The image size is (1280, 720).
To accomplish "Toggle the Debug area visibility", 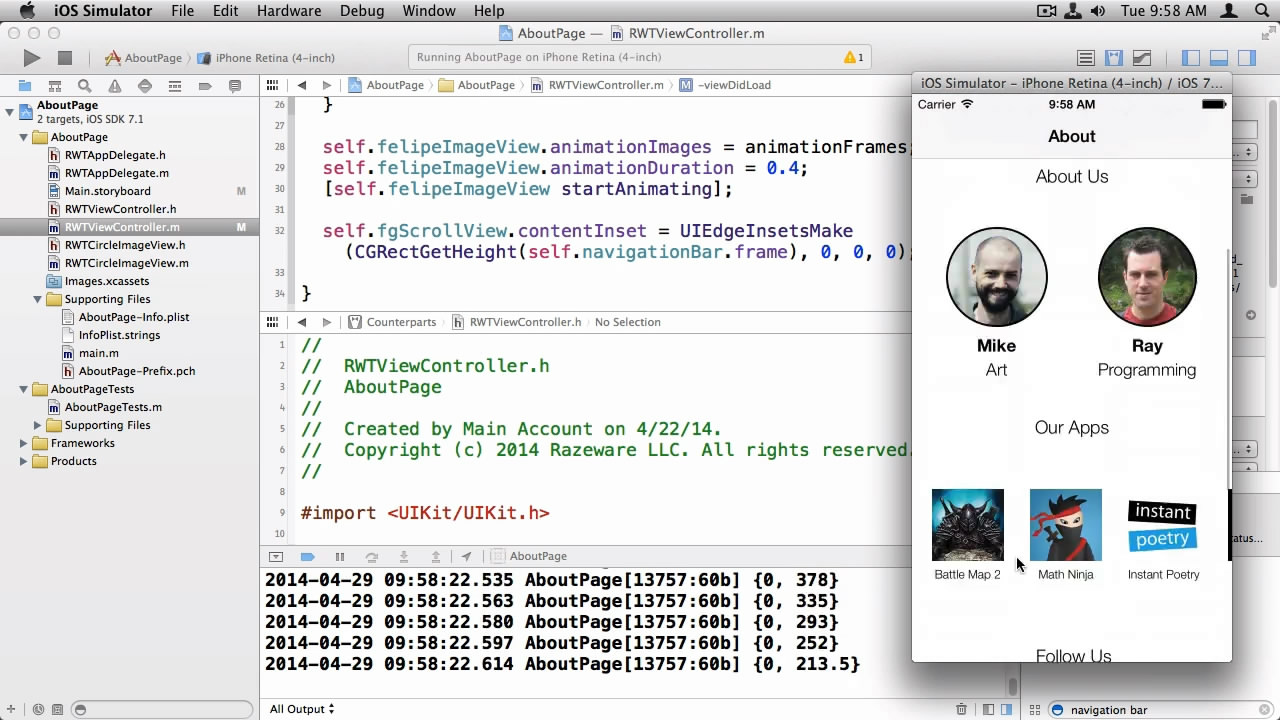I will (x=1218, y=58).
